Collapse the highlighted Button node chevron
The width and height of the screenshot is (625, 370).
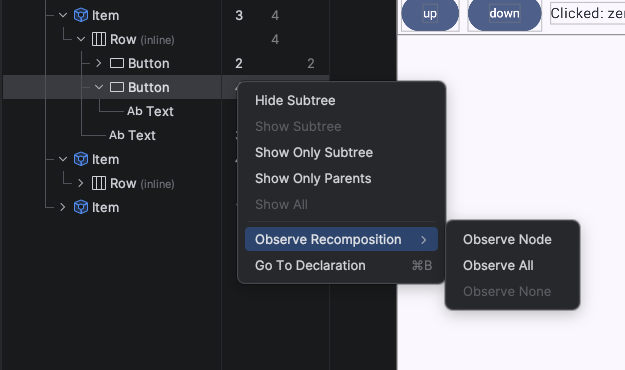pos(99,87)
